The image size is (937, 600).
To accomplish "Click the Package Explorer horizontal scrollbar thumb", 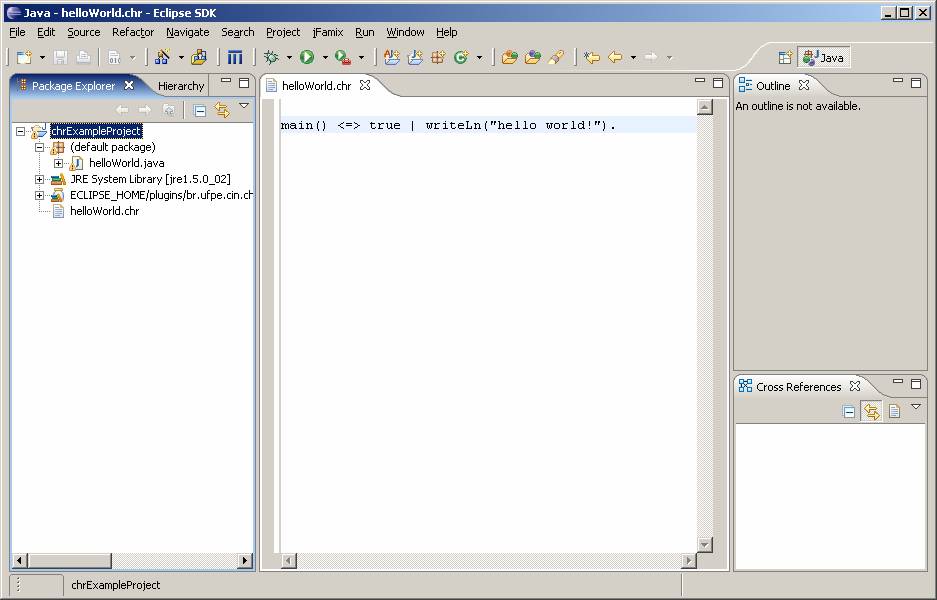I will [x=70, y=560].
